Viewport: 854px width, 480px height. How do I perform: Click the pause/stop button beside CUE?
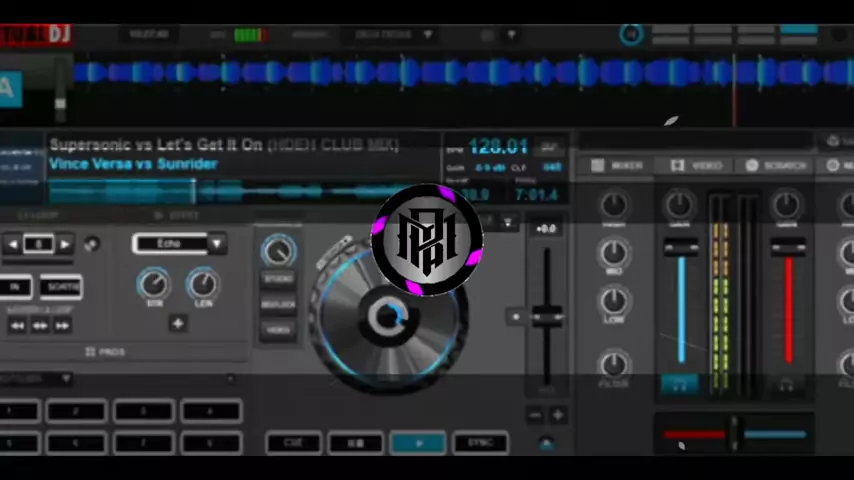click(355, 442)
